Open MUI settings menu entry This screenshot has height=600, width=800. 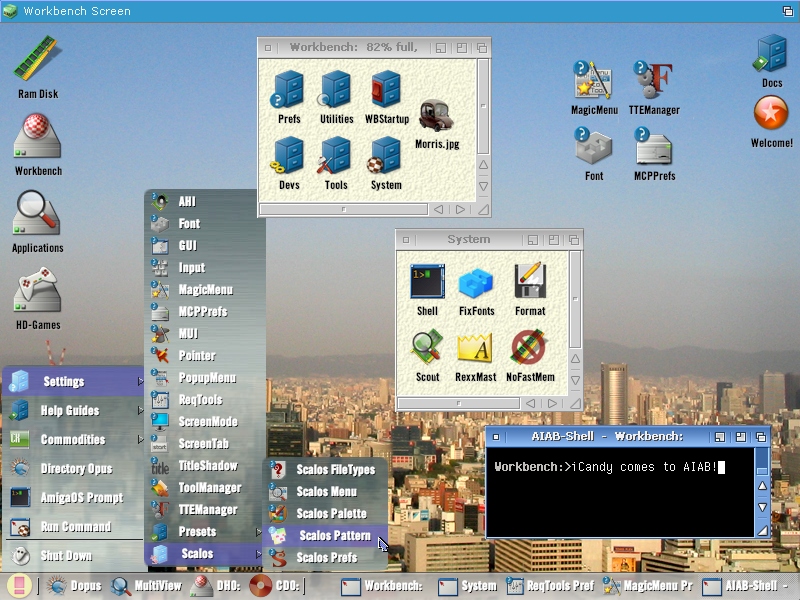pyautogui.click(x=204, y=334)
